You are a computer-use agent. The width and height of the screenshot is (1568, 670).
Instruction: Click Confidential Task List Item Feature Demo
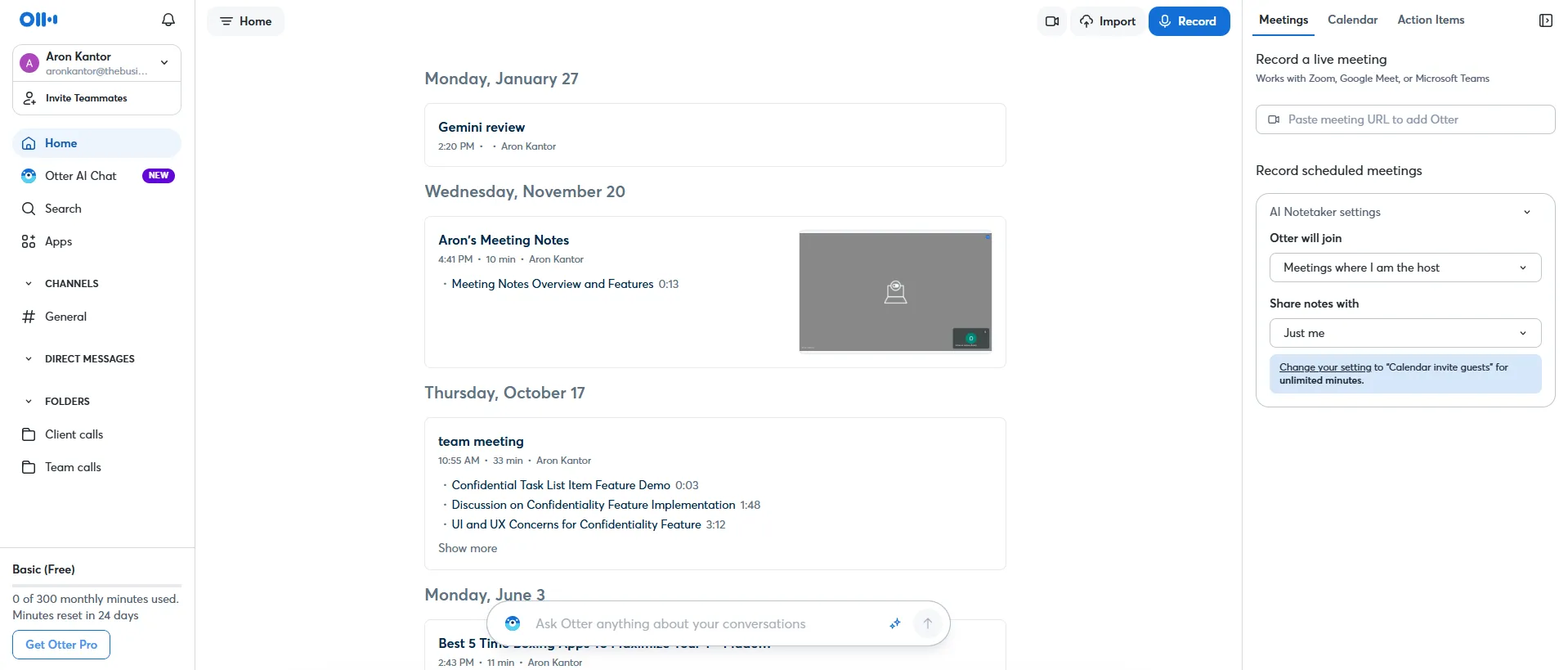[x=561, y=485]
